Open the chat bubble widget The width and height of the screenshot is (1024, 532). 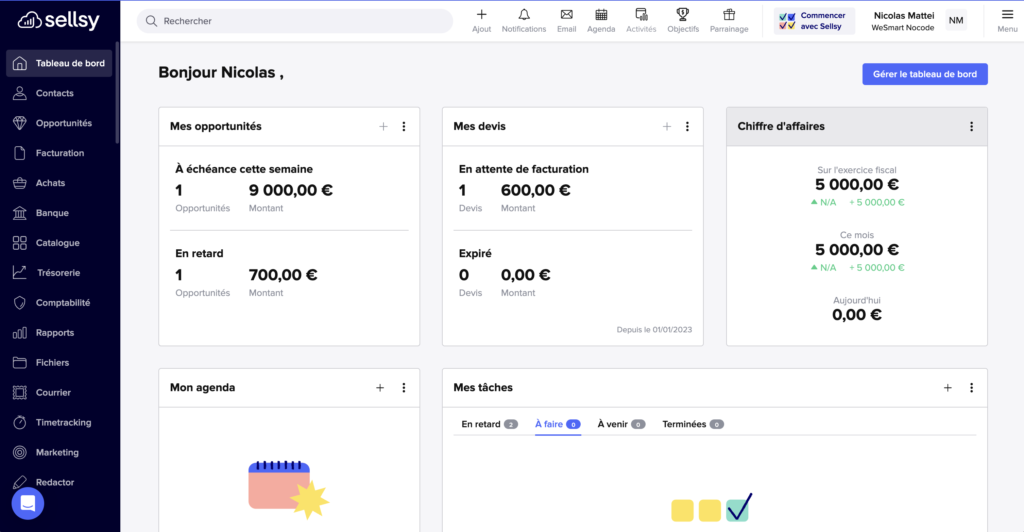coord(27,503)
